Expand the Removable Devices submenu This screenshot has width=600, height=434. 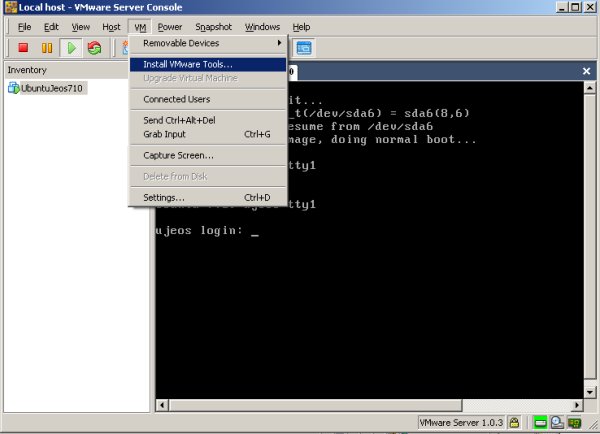[x=209, y=43]
